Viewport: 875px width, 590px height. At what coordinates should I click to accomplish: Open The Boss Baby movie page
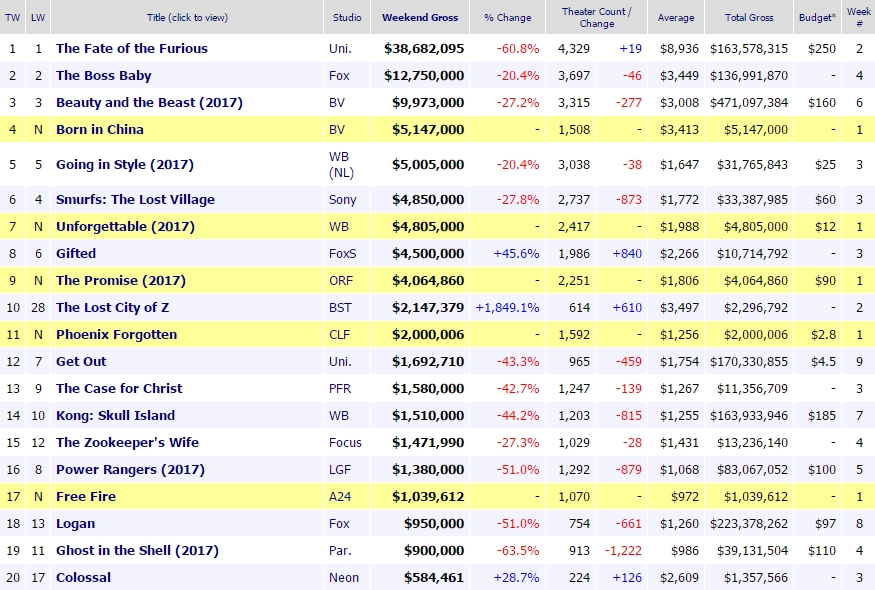point(104,75)
